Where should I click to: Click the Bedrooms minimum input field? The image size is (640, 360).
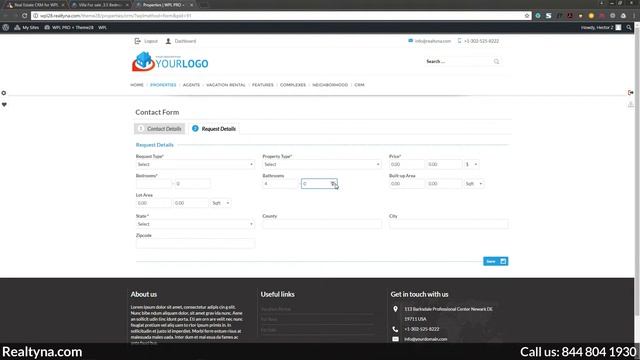point(153,184)
